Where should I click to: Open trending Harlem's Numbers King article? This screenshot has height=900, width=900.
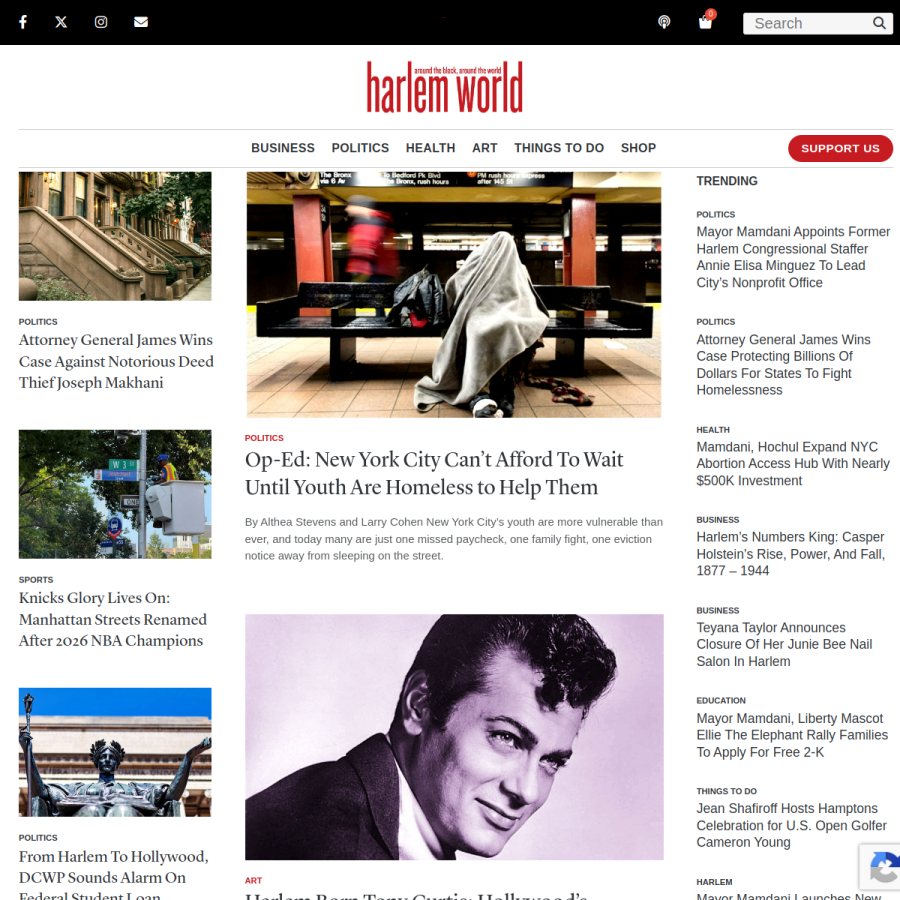click(x=790, y=554)
